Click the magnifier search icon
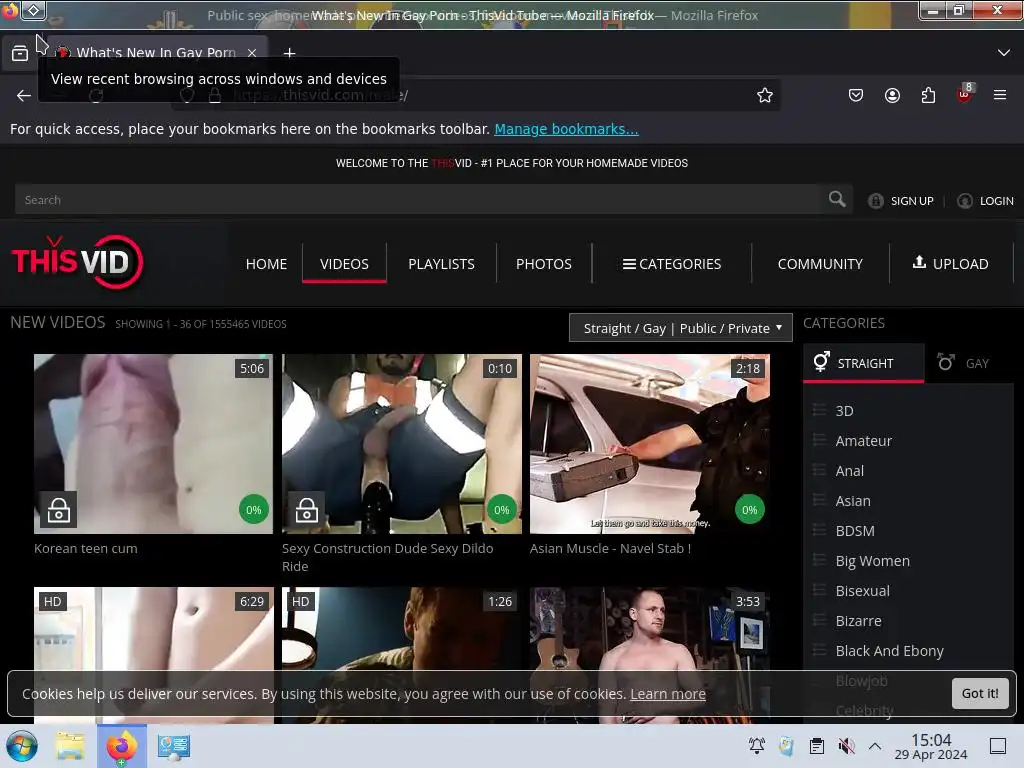 [837, 199]
